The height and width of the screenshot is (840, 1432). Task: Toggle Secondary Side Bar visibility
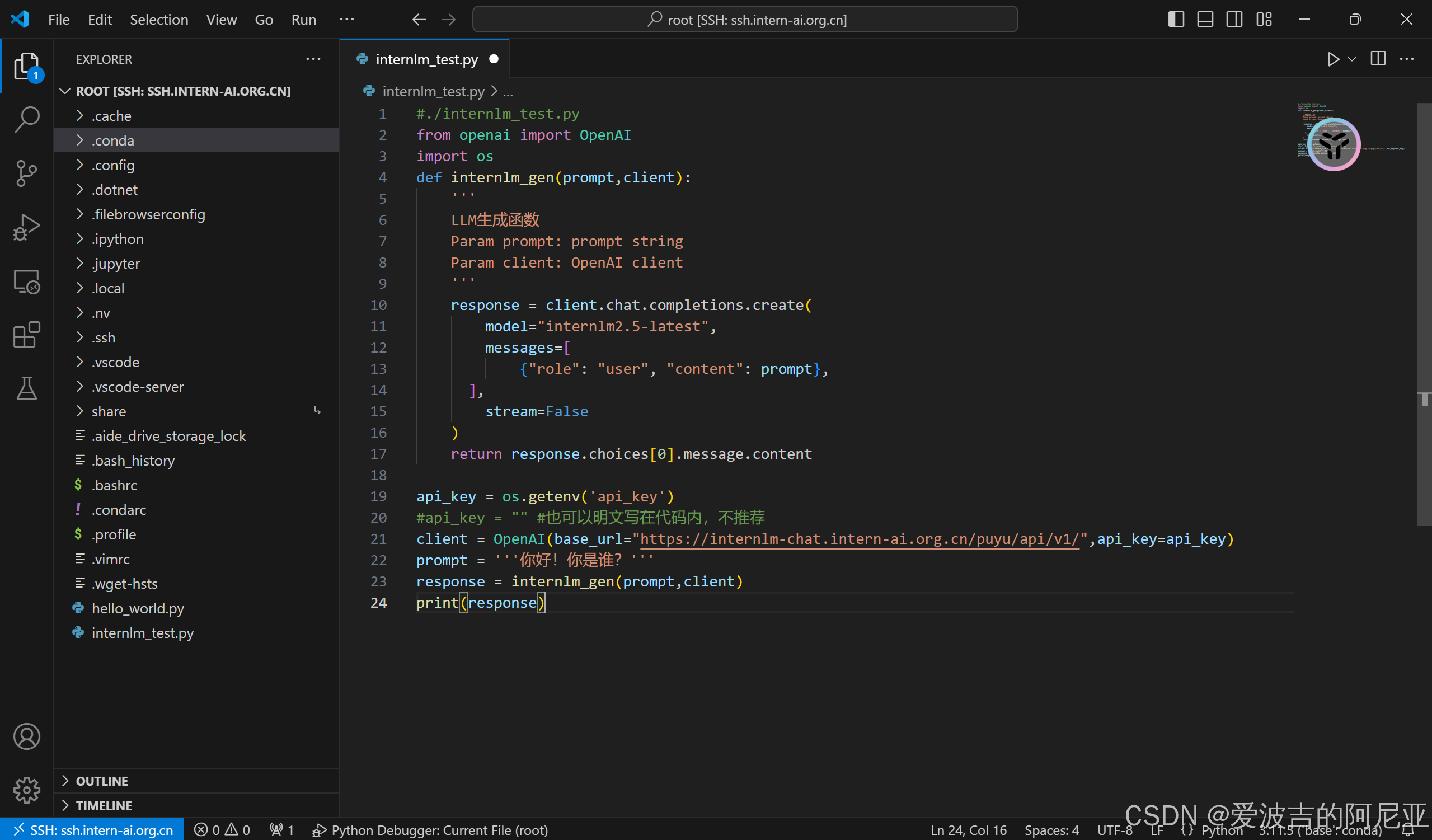[1234, 20]
